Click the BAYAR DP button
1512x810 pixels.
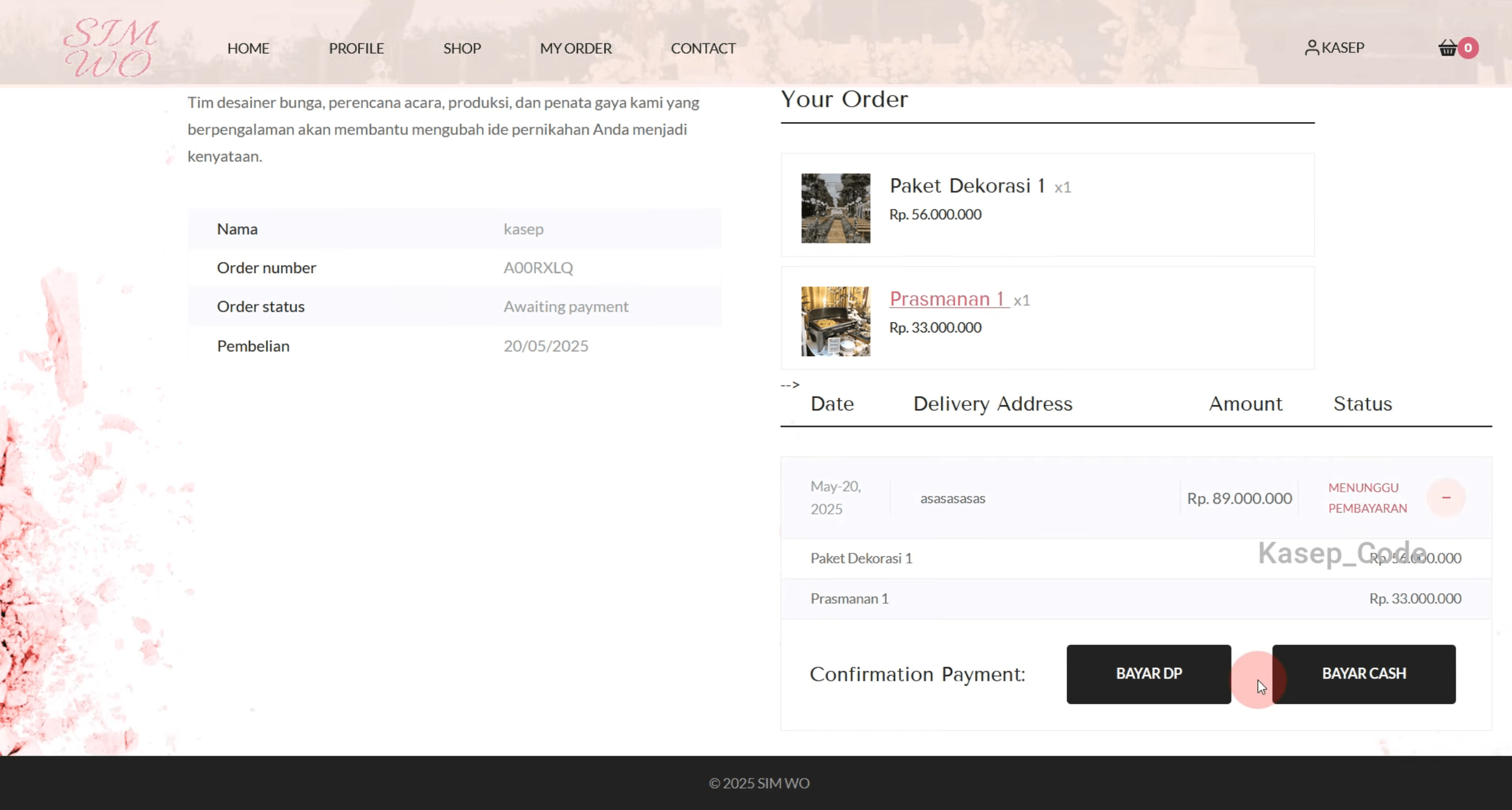pos(1149,674)
